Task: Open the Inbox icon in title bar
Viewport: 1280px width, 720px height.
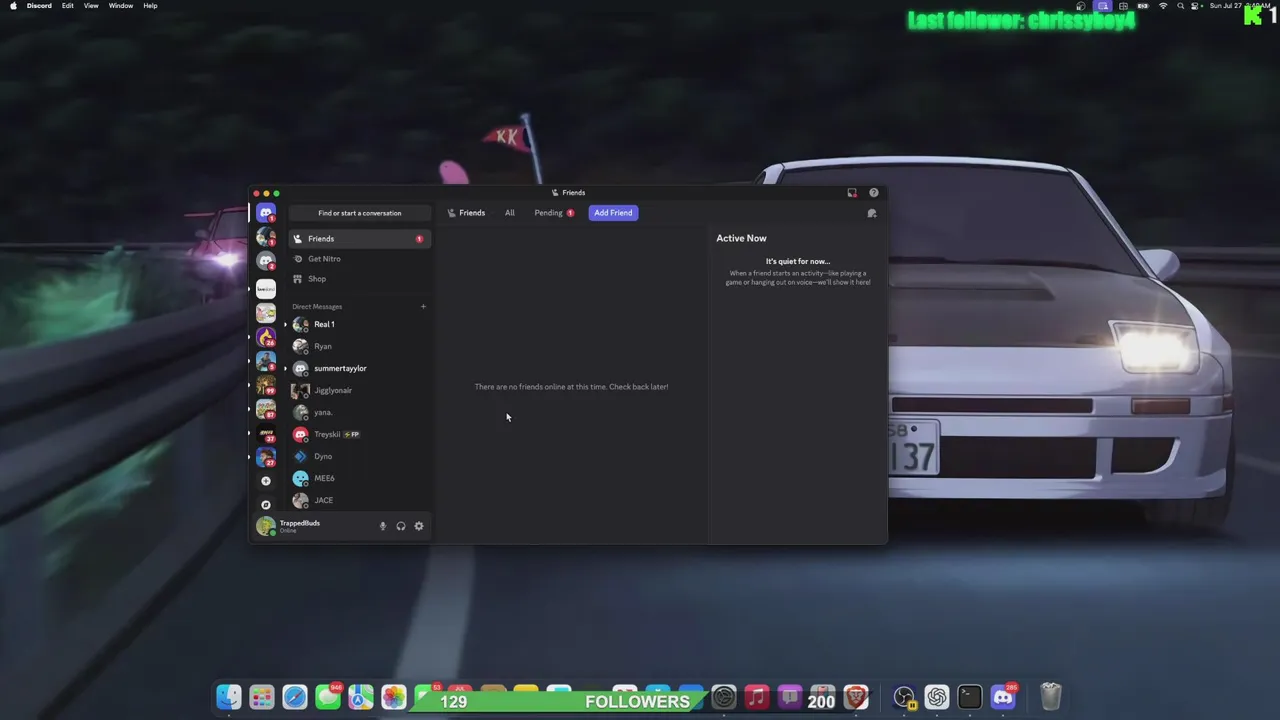Action: pyautogui.click(x=852, y=193)
